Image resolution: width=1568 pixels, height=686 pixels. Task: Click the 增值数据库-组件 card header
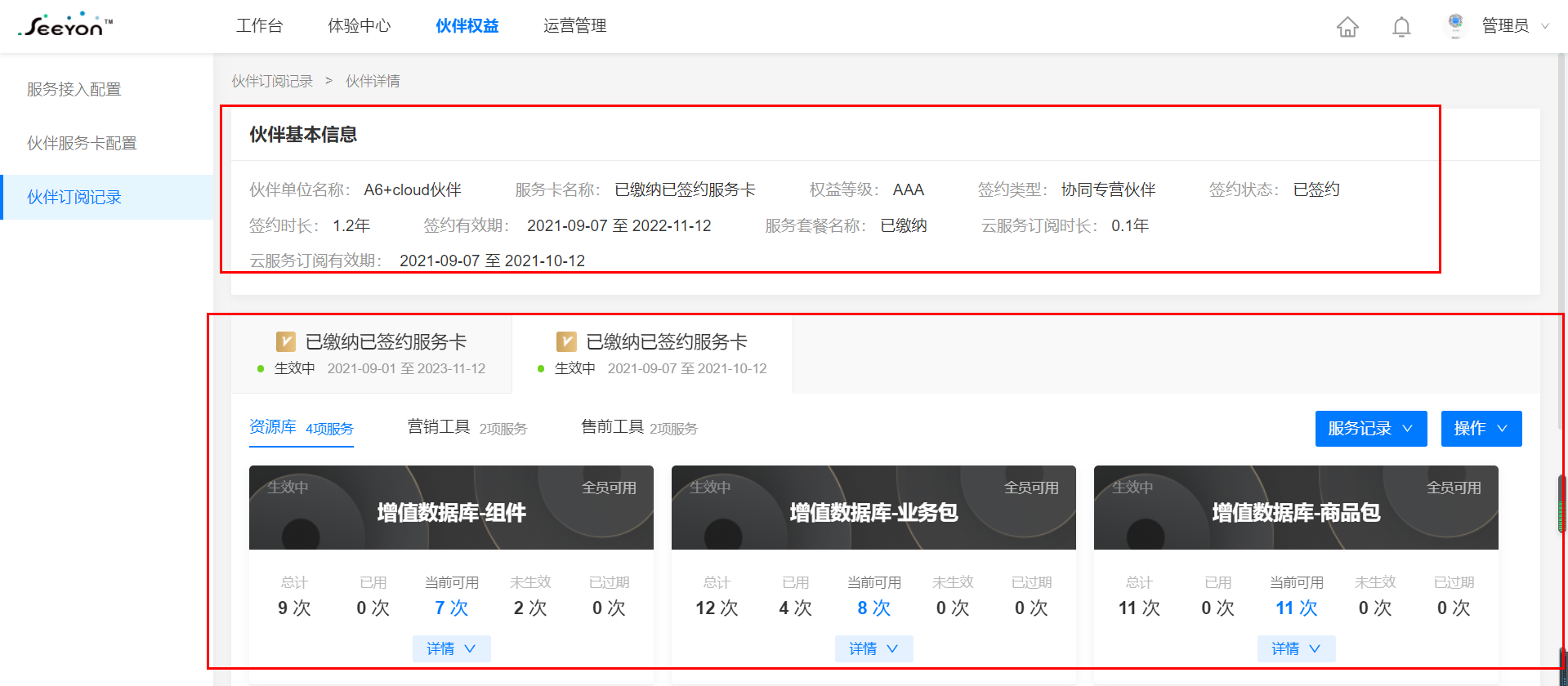[x=451, y=508]
